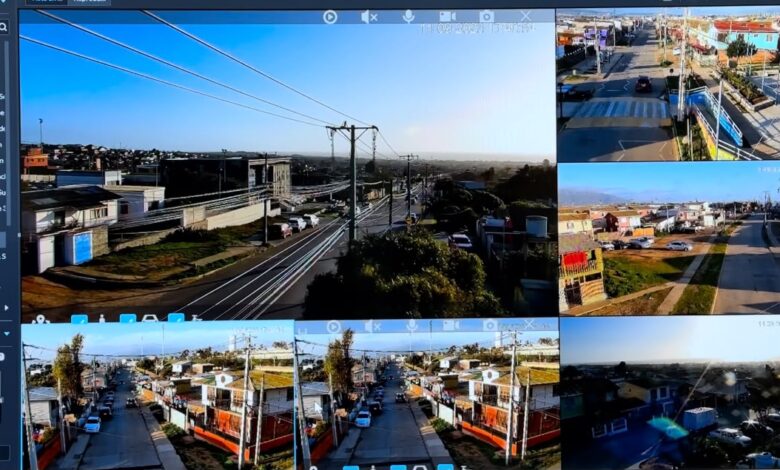Select the highlighted first tab in top bar
This screenshot has width=780, height=470.
click(x=46, y=2)
